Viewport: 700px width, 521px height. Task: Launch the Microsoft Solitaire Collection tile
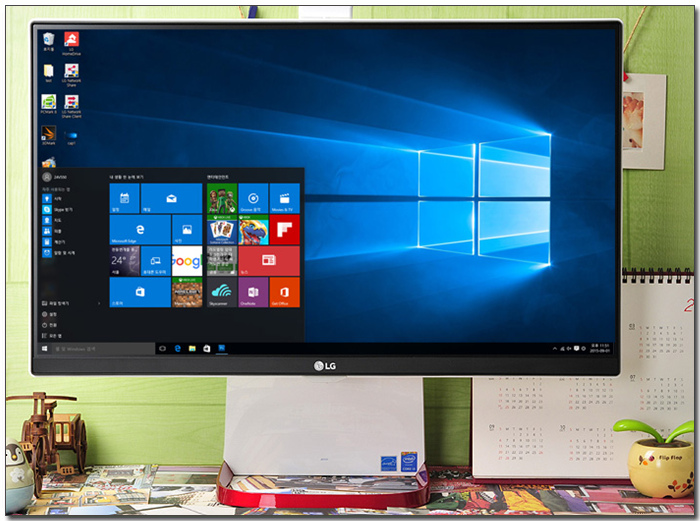(222, 229)
